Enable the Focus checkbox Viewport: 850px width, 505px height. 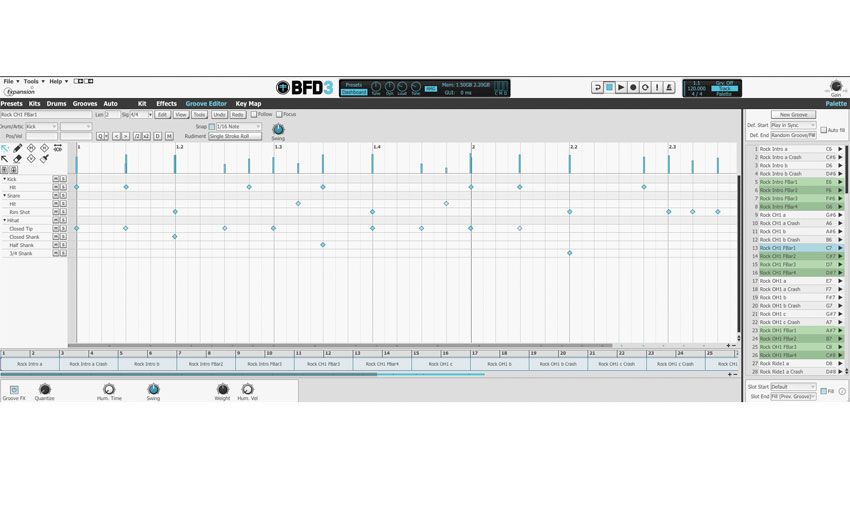pos(279,114)
